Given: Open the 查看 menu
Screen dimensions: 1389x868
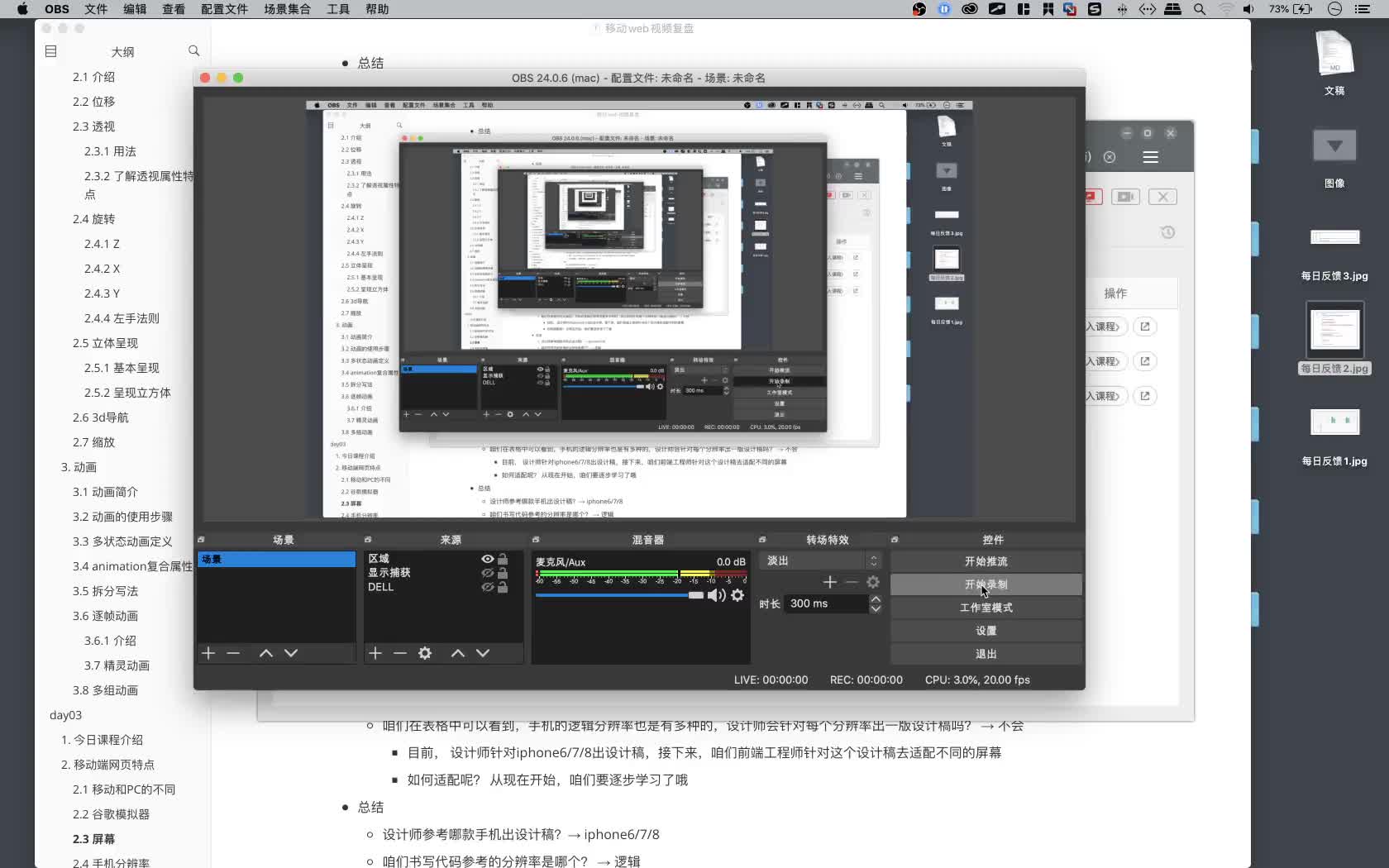Looking at the screenshot, I should 174,9.
